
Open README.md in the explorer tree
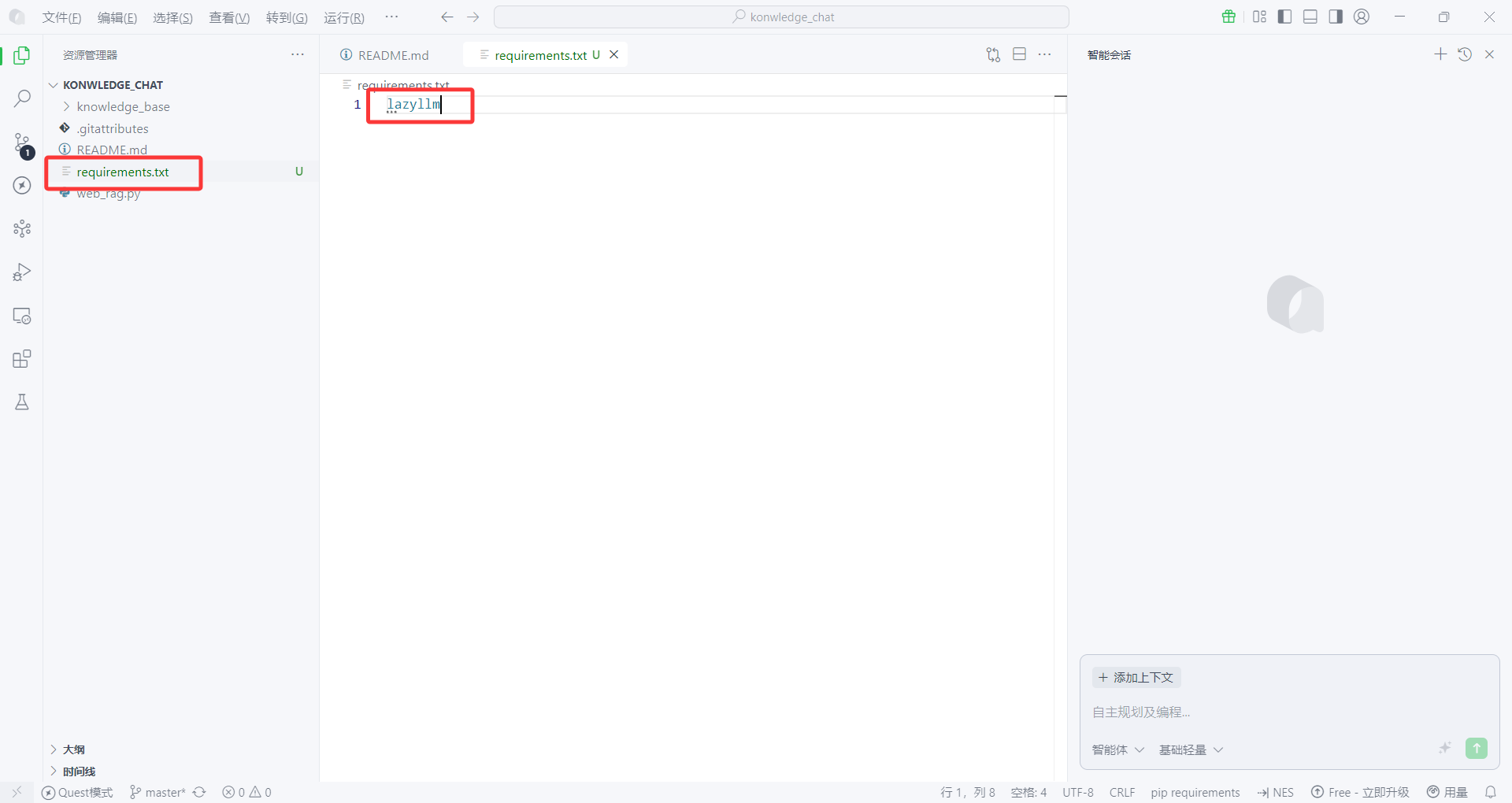[112, 150]
